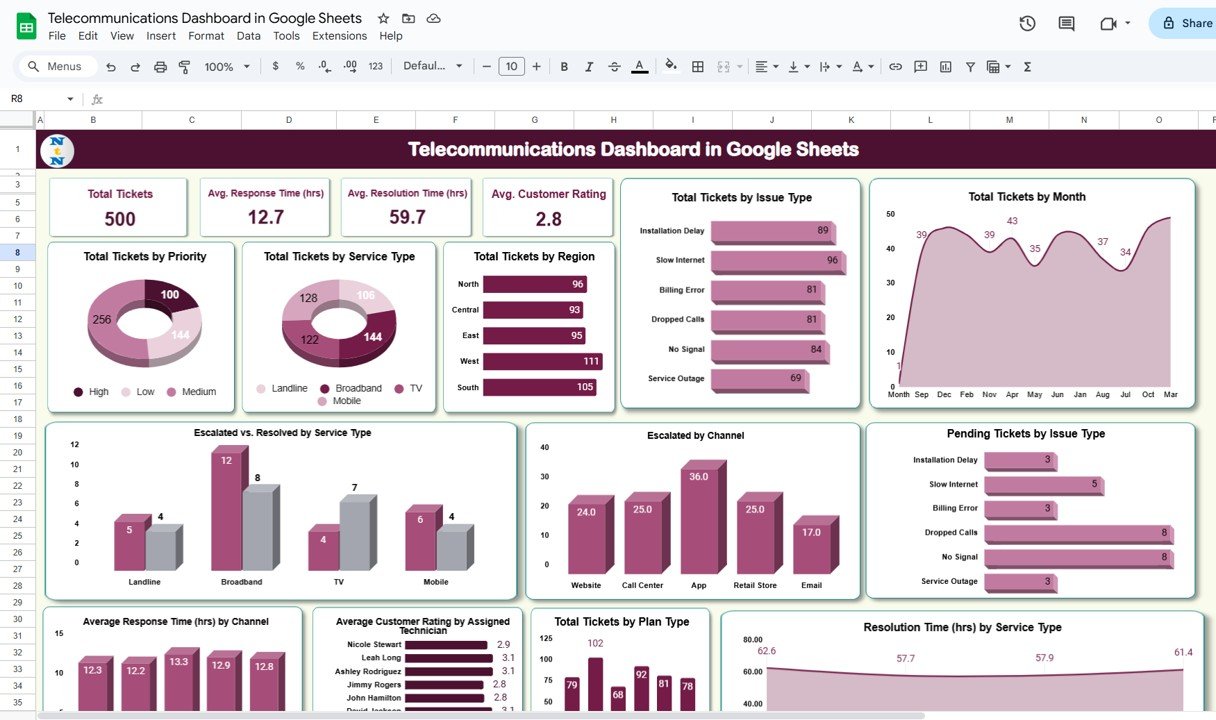
Task: Open text wrapping dropdown
Action: point(829,67)
